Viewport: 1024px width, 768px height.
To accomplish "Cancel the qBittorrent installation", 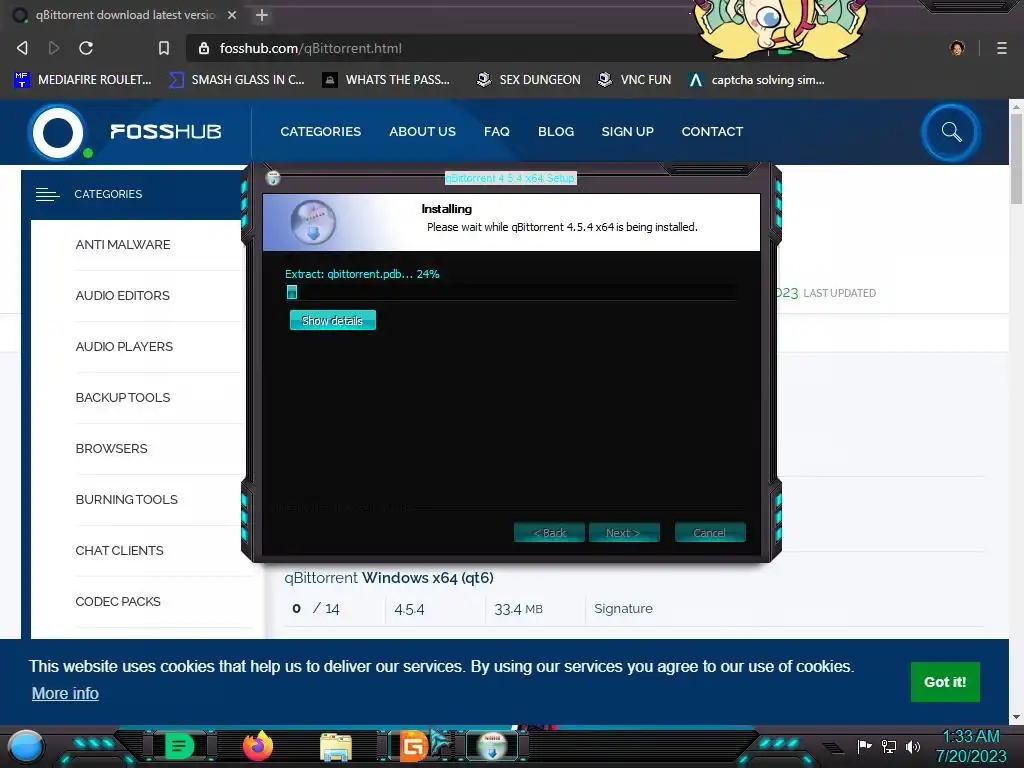I will coord(710,532).
